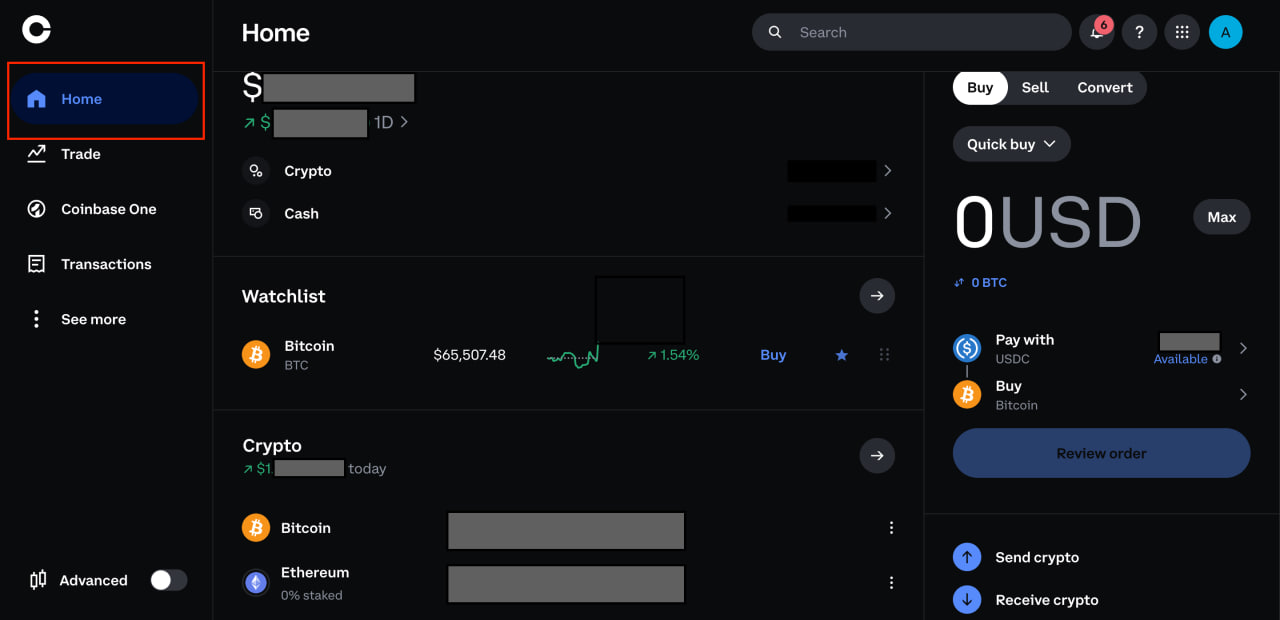Click the Advanced candlestick icon
This screenshot has height=620, width=1280.
(x=38, y=580)
